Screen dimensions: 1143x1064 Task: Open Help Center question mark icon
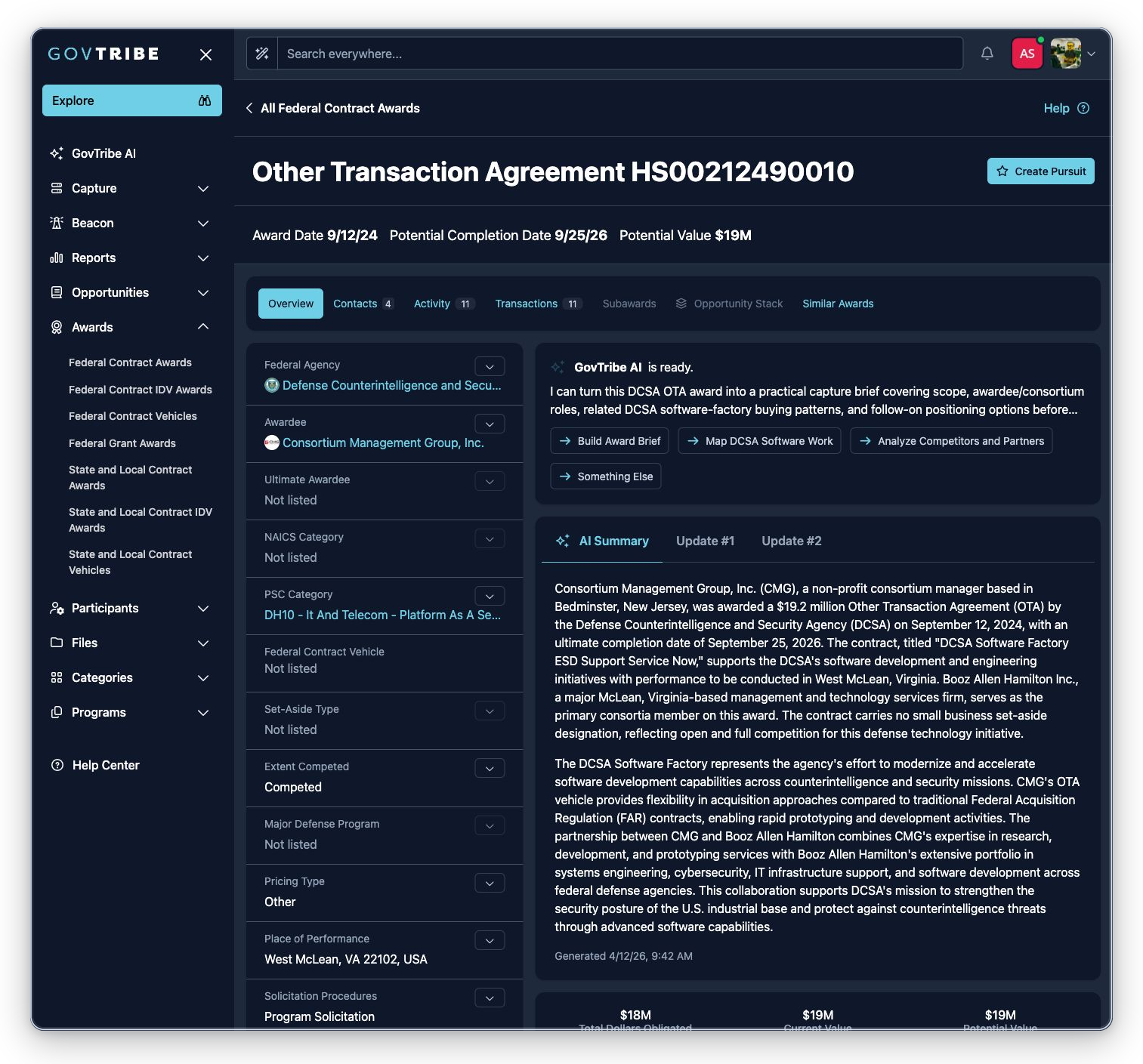tap(57, 765)
